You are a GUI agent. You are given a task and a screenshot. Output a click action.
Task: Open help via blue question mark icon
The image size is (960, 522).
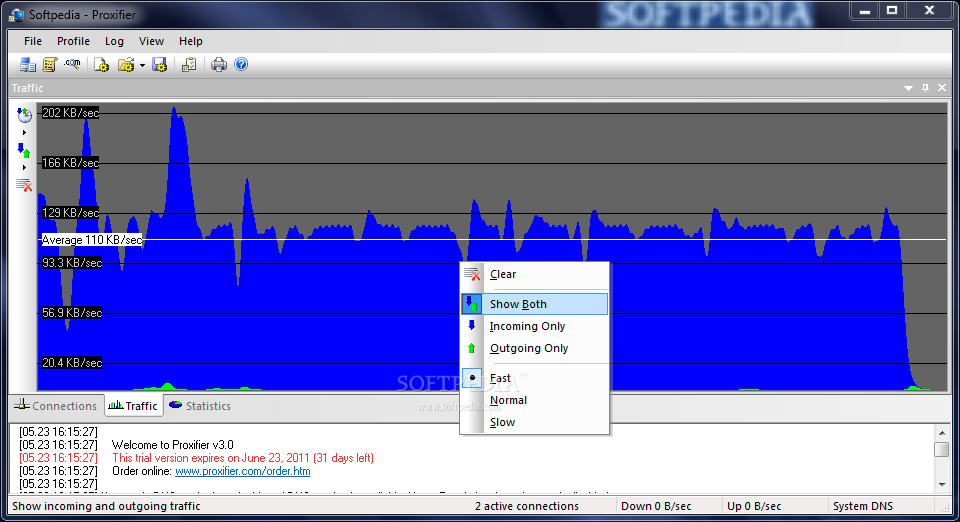(241, 64)
